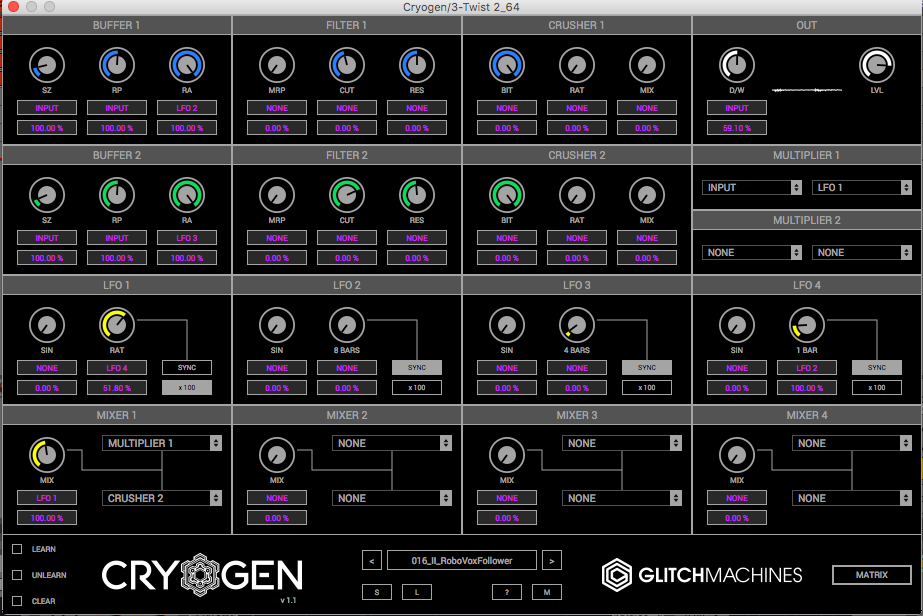Open Multiplier 2 first NONE dropdown
The image size is (923, 616).
752,253
